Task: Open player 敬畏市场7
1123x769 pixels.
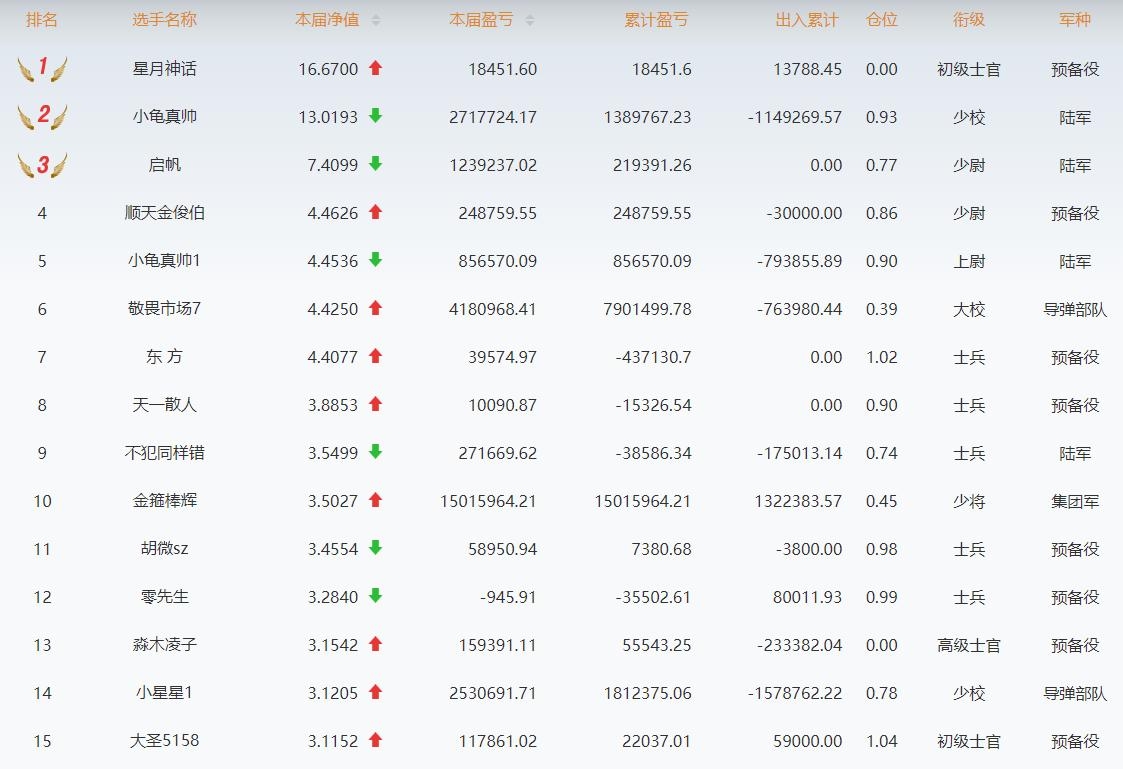Action: (x=164, y=309)
